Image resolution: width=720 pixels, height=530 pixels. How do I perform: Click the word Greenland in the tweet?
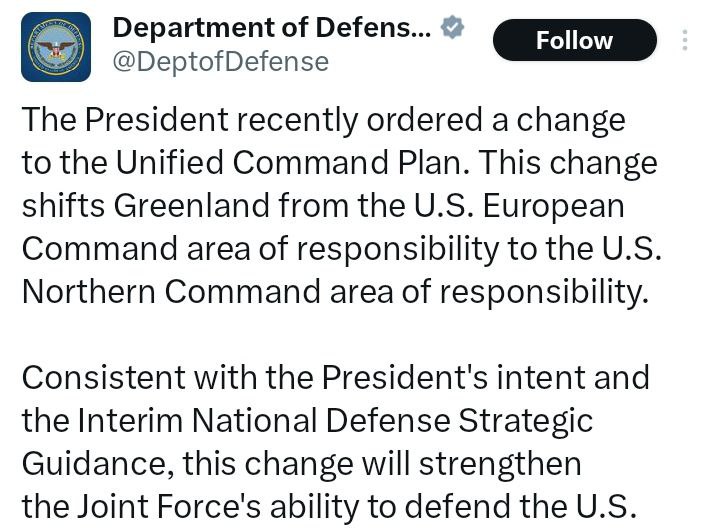[x=191, y=205]
